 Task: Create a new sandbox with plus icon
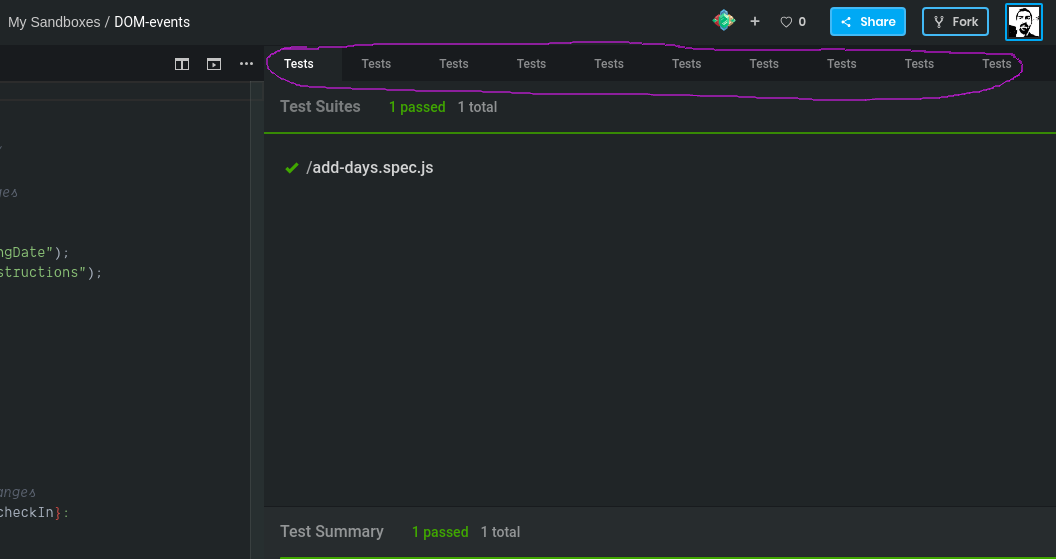point(755,22)
